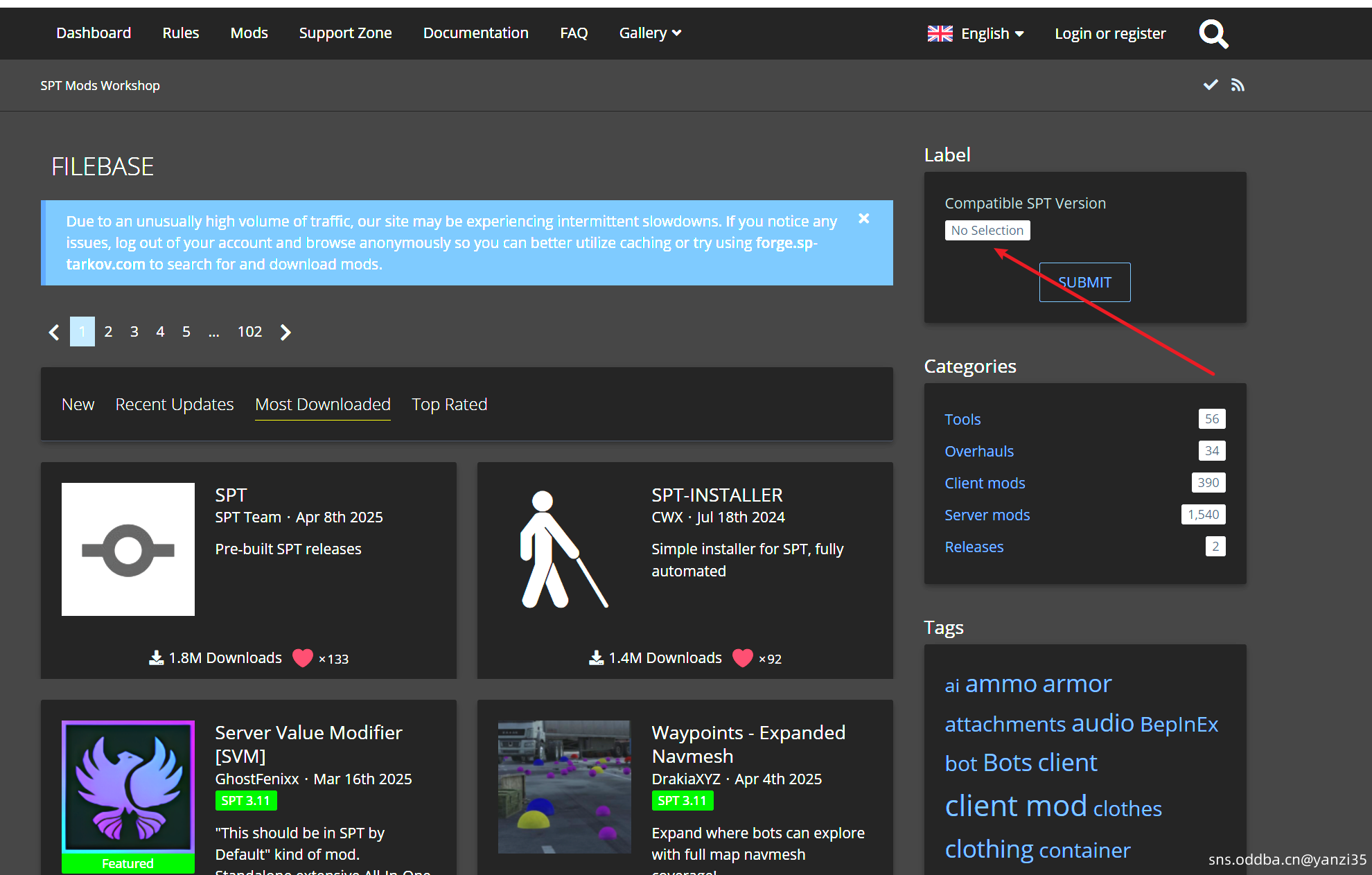The height and width of the screenshot is (875, 1372).
Task: Open Rules in the navigation bar
Action: 181,33
